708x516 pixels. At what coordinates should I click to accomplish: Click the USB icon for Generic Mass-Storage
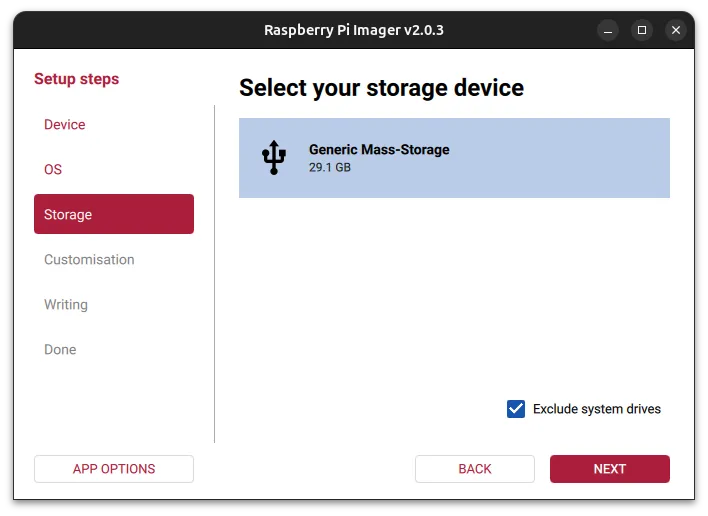274,158
